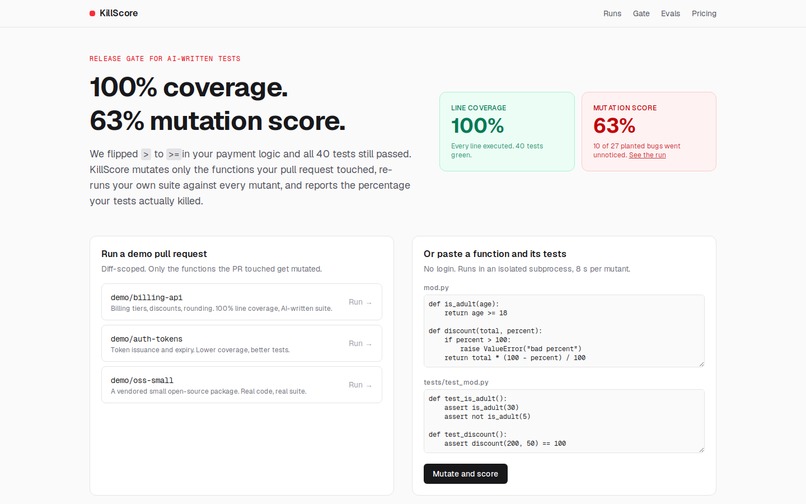This screenshot has height=504, width=806.
Task: Click the 'Every line executed. 40 tests green.' text
Action: point(497,150)
